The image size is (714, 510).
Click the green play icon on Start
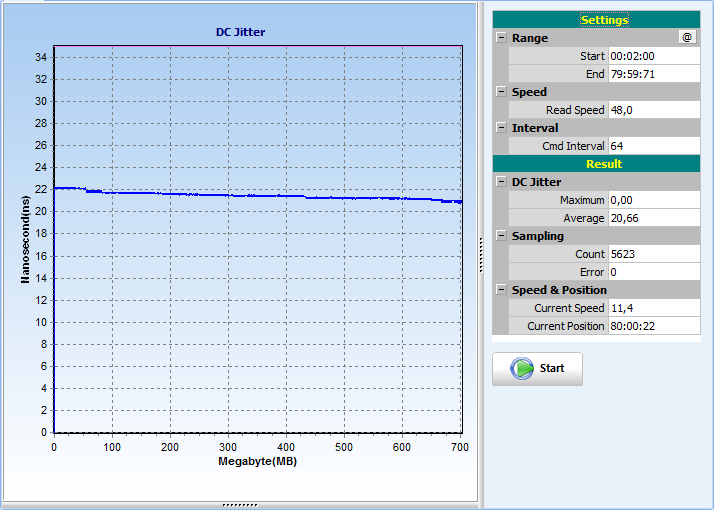pos(522,368)
